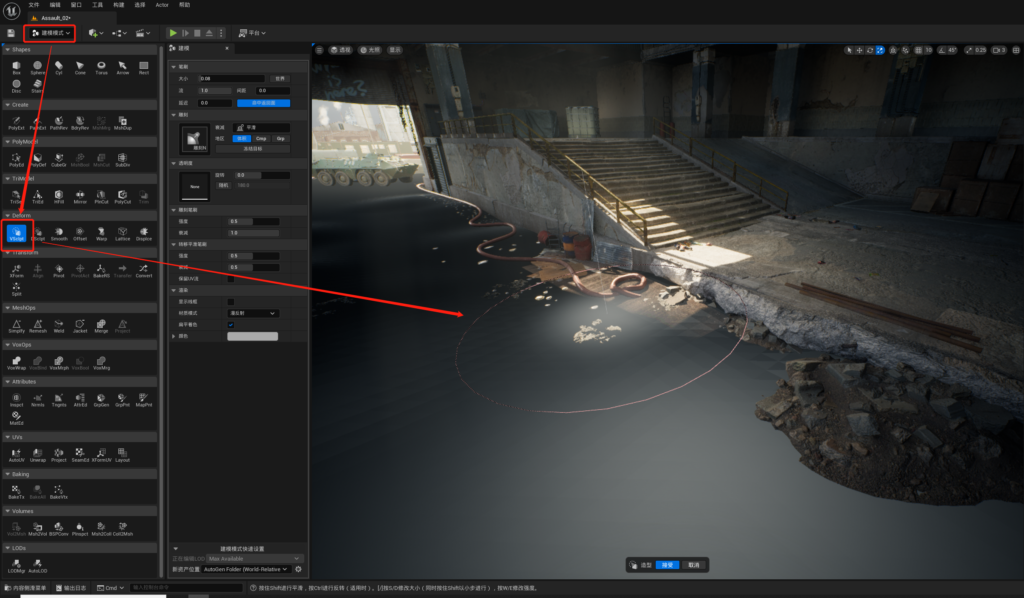Image resolution: width=1024 pixels, height=598 pixels.
Task: Enable the 显示线框 wireframe checkbox
Action: coord(231,301)
